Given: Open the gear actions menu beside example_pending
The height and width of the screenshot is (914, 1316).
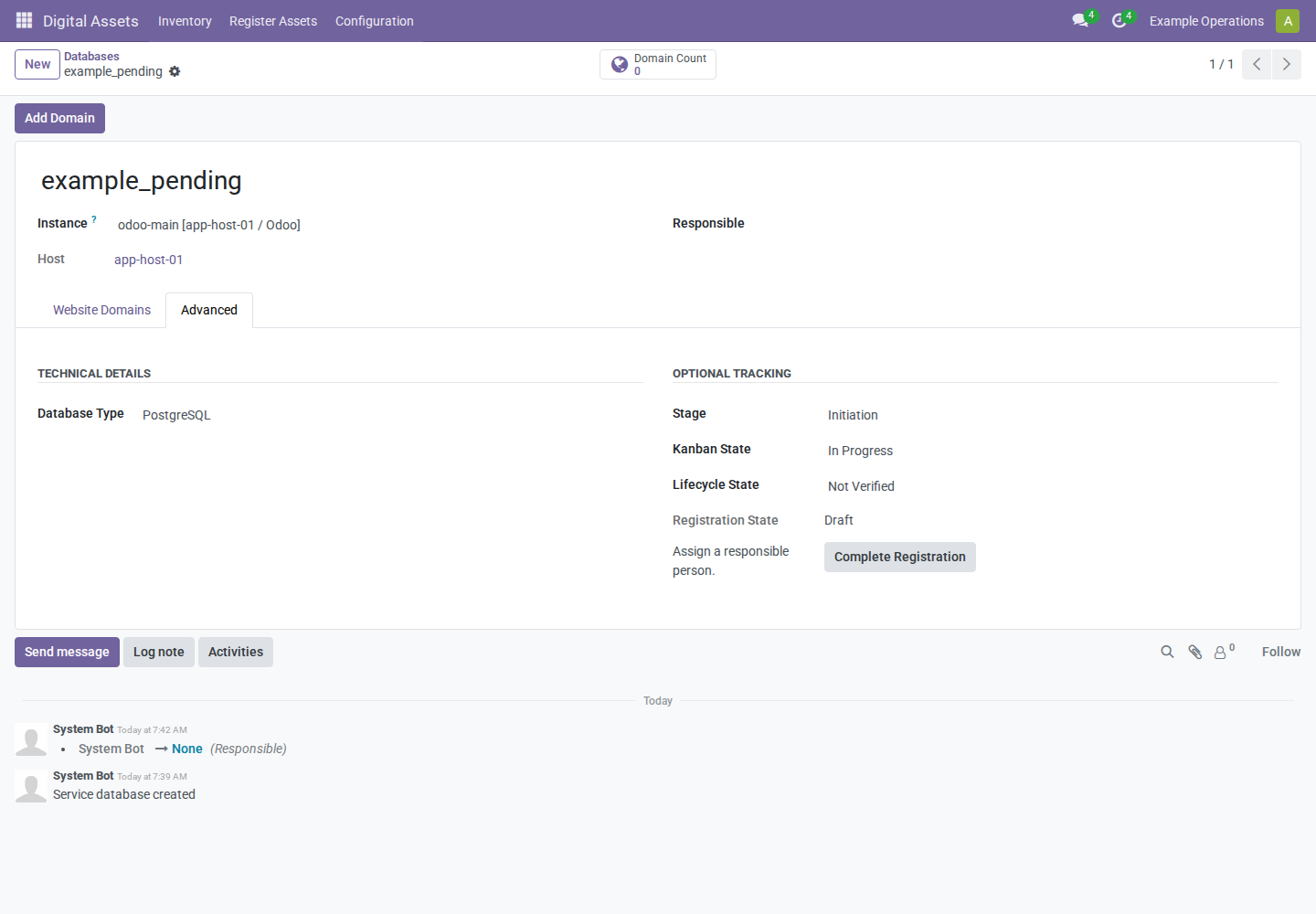Looking at the screenshot, I should (x=175, y=71).
